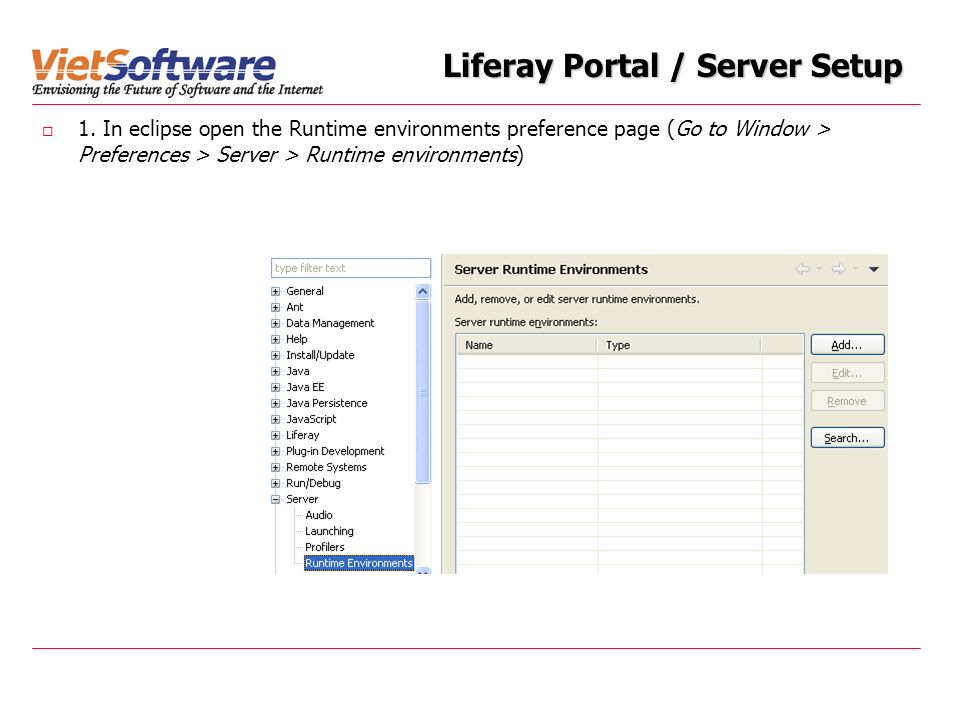960x720 pixels.
Task: Collapse the Server tree node
Action: (x=276, y=500)
